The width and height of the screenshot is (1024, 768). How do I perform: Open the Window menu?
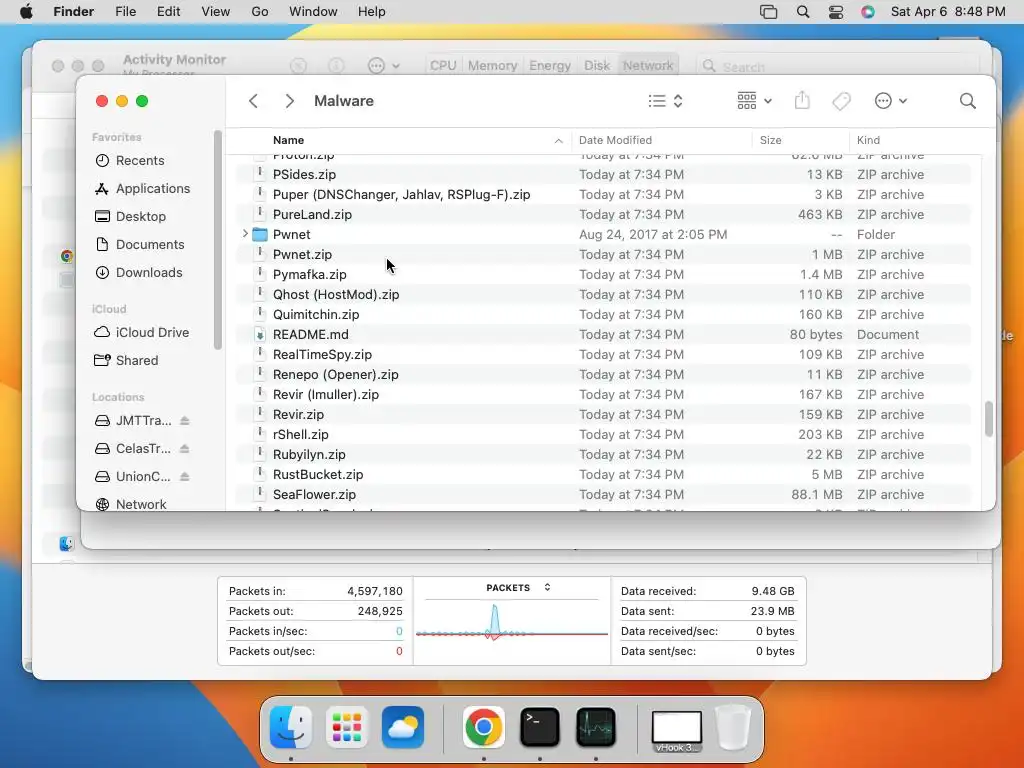pyautogui.click(x=313, y=12)
